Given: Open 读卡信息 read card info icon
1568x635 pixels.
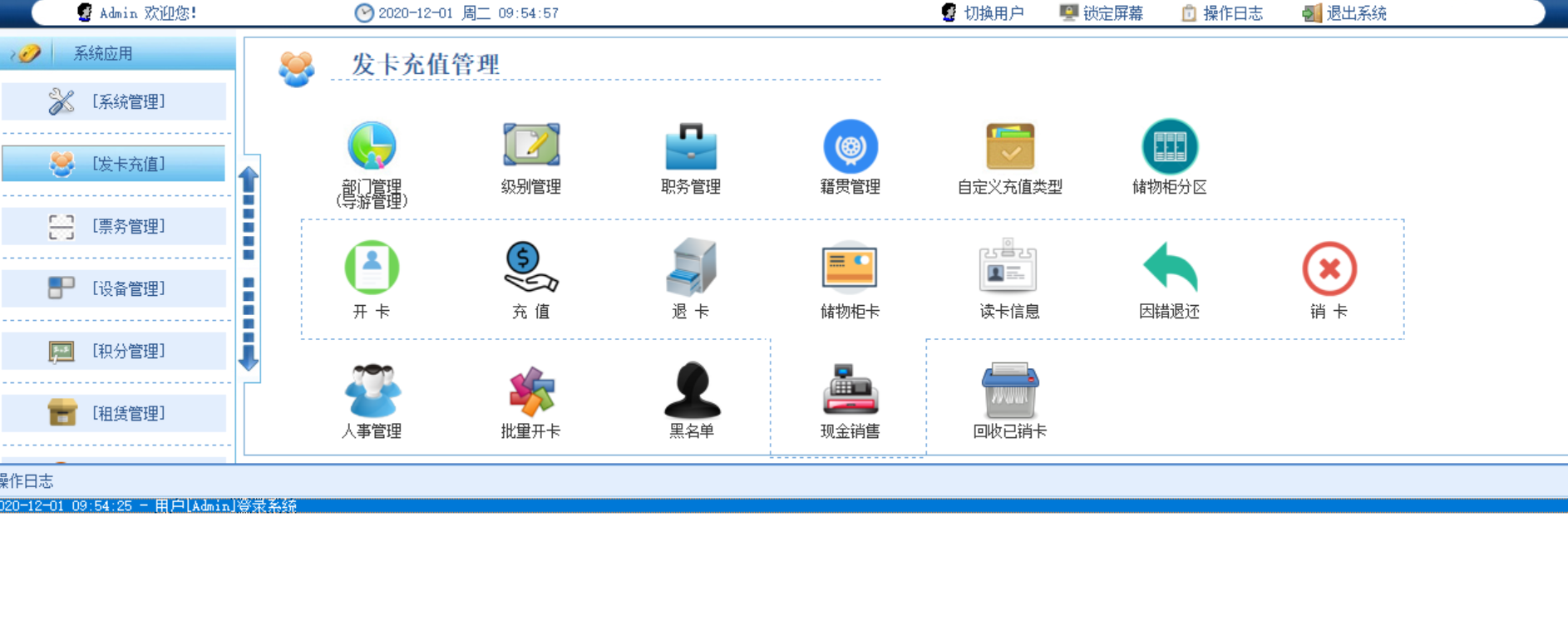Looking at the screenshot, I should pyautogui.click(x=1008, y=266).
